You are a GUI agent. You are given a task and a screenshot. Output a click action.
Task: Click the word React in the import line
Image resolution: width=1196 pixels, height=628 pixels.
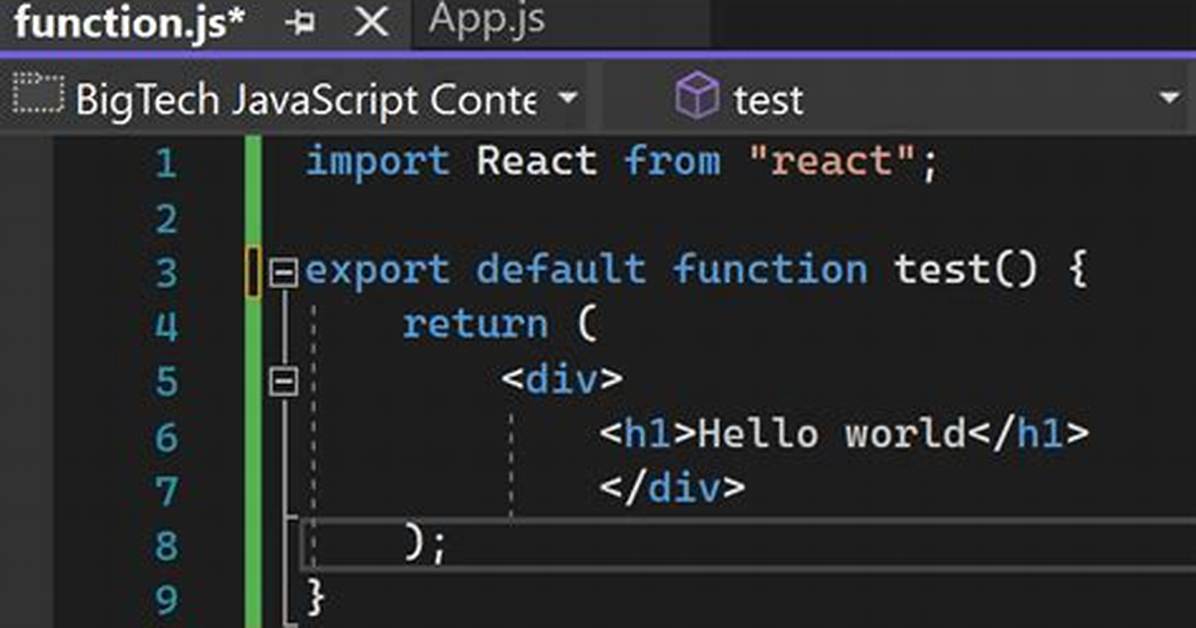pos(536,161)
